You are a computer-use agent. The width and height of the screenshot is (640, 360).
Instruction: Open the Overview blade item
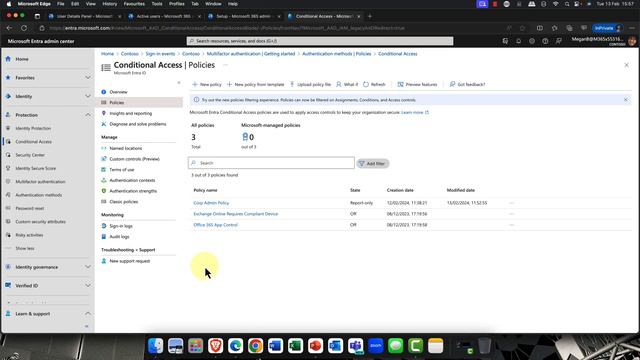[118, 92]
